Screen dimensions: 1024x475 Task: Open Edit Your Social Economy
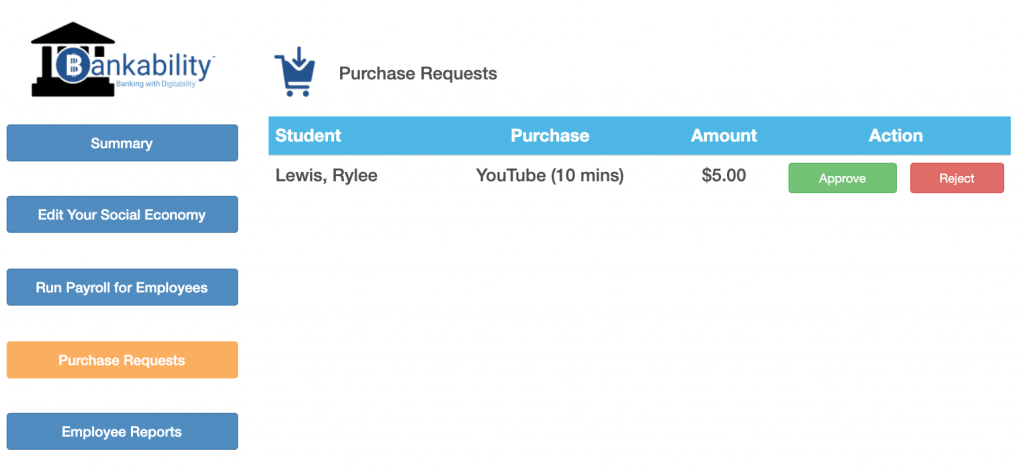point(122,215)
